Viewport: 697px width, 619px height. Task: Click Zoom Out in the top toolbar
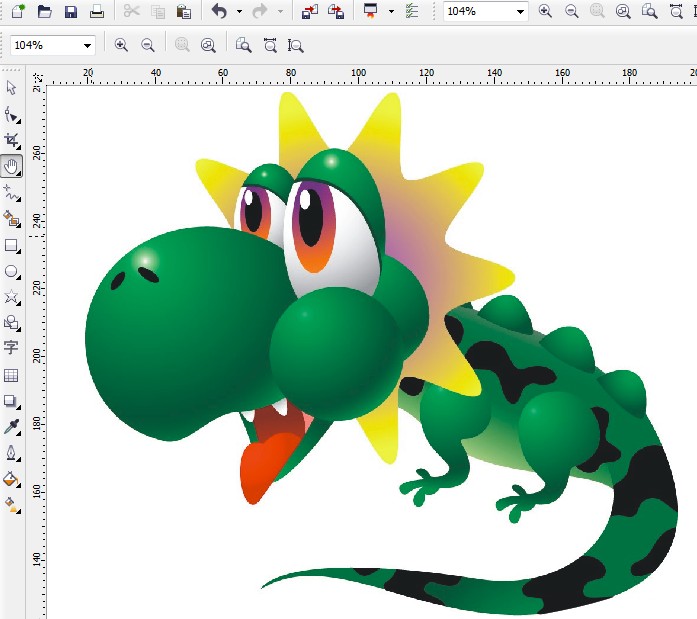click(572, 11)
